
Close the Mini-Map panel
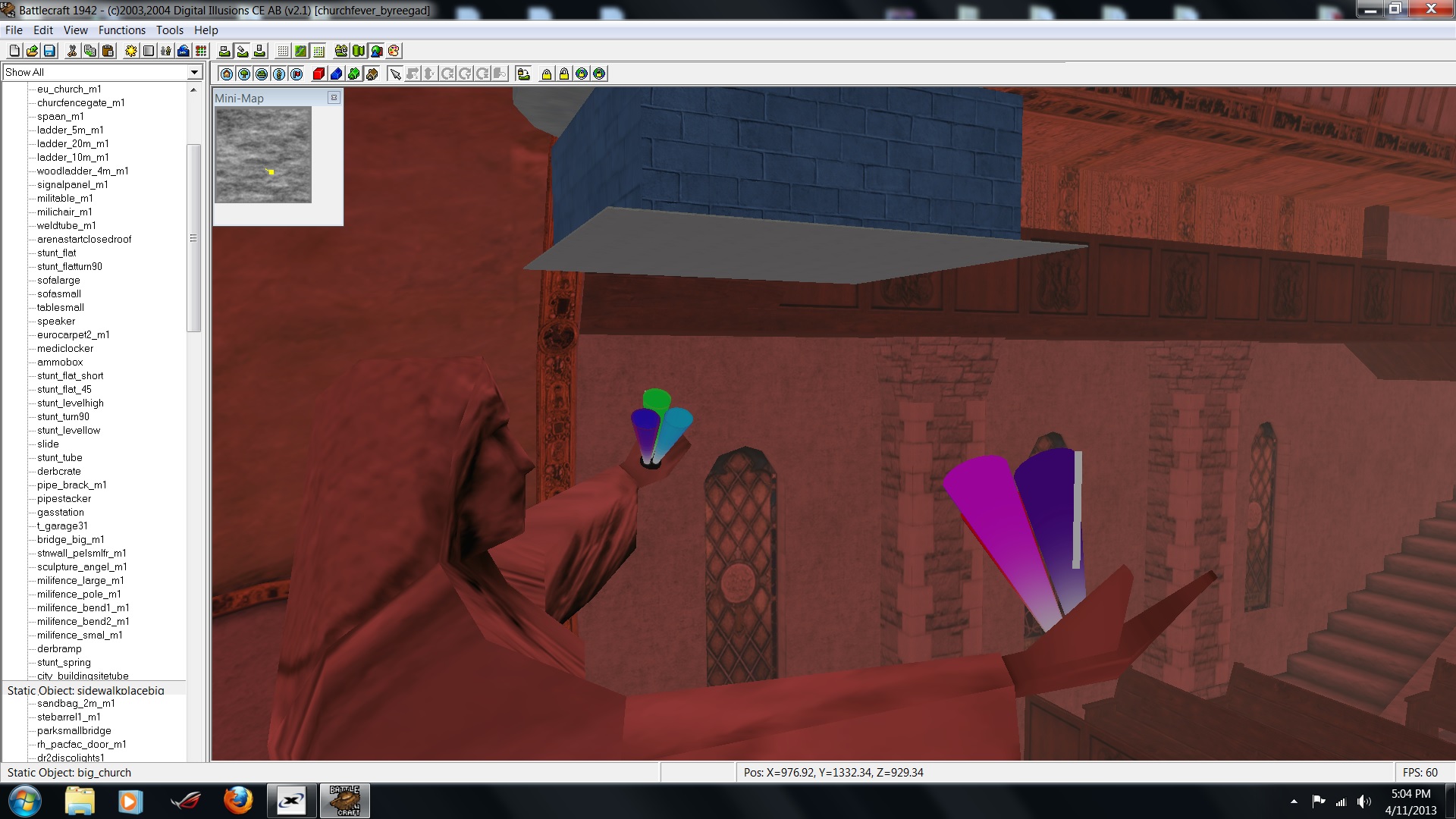pyautogui.click(x=334, y=98)
